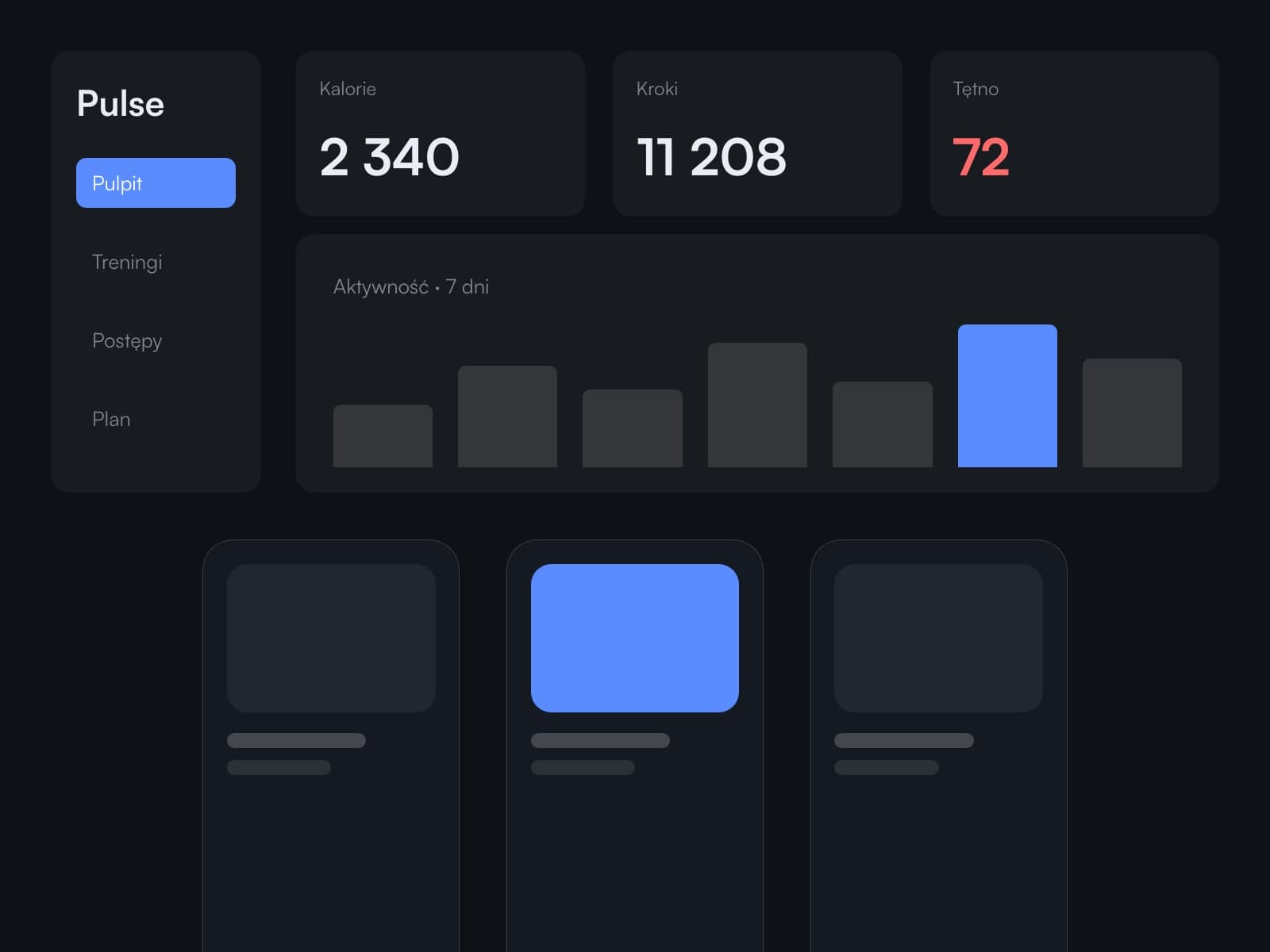This screenshot has height=952, width=1270.
Task: Open the dark thumbnail in the right card
Action: tap(938, 638)
